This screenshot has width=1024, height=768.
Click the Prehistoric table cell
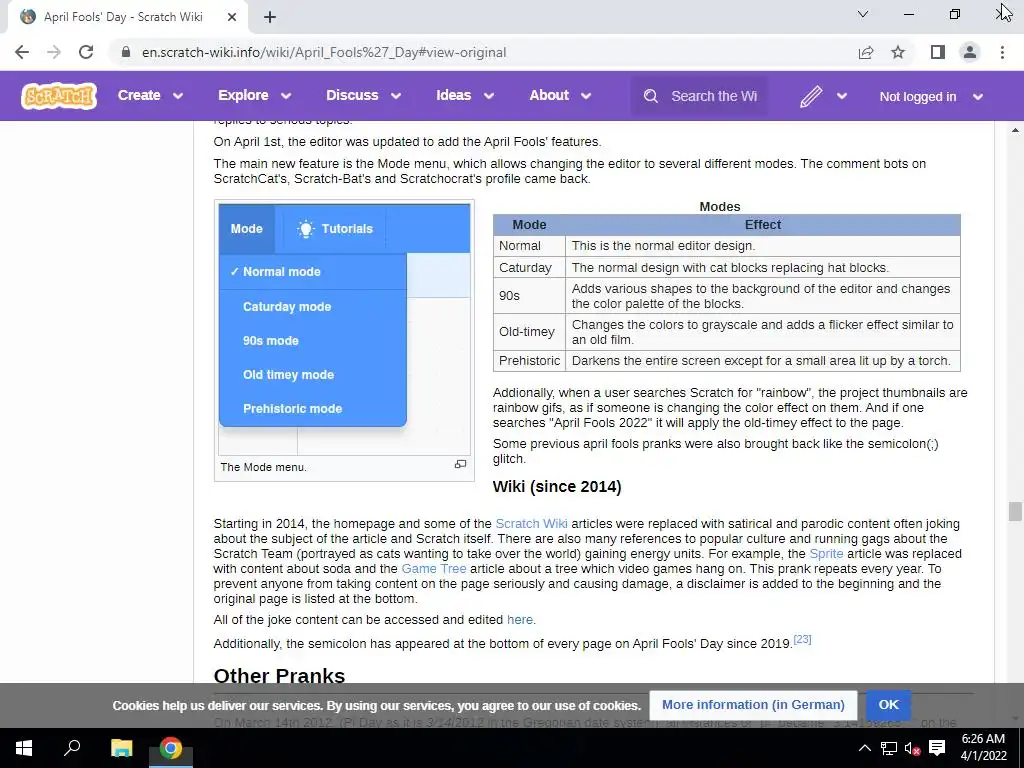[529, 360]
